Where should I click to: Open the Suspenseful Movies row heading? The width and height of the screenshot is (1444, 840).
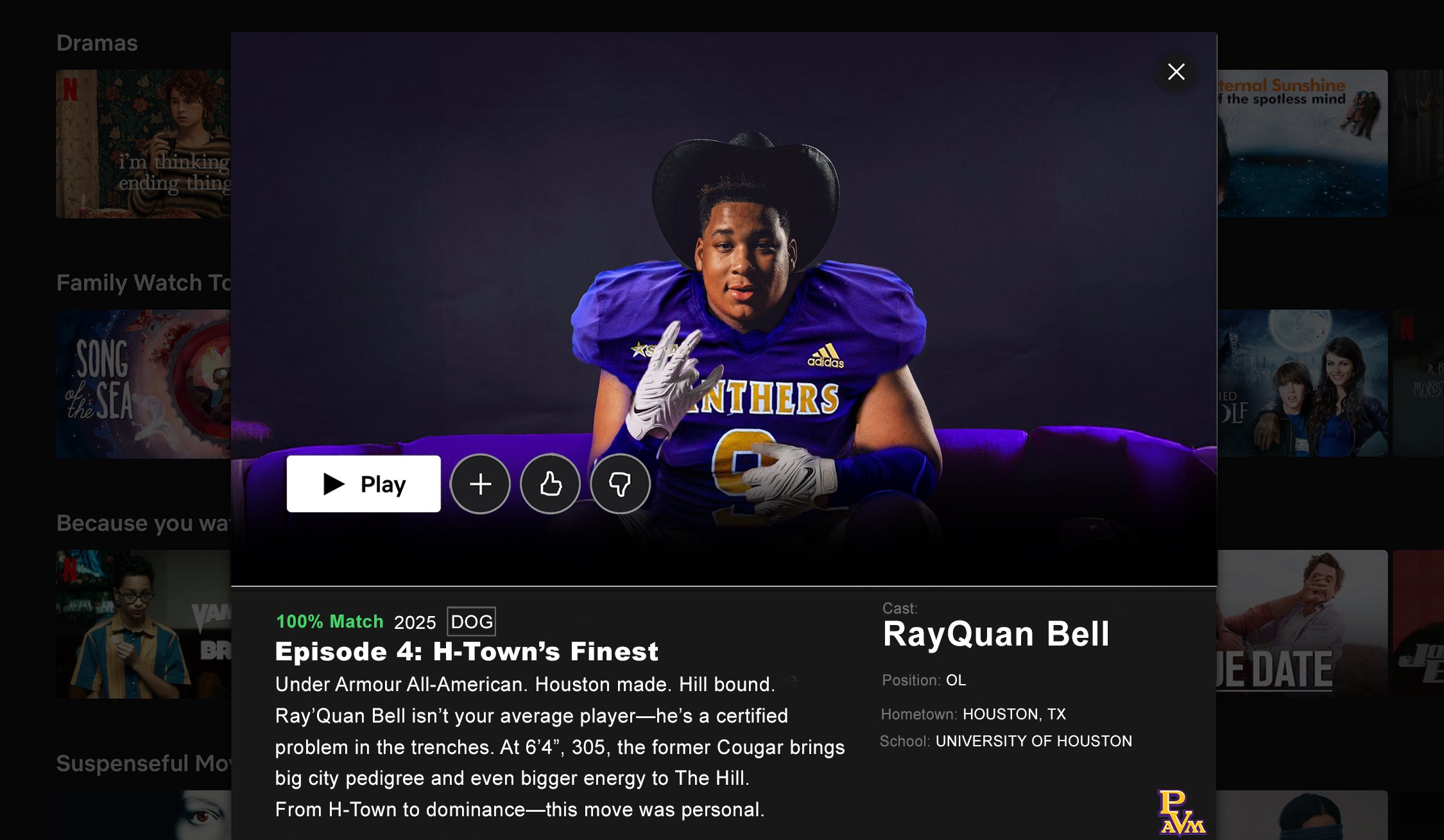click(x=144, y=763)
